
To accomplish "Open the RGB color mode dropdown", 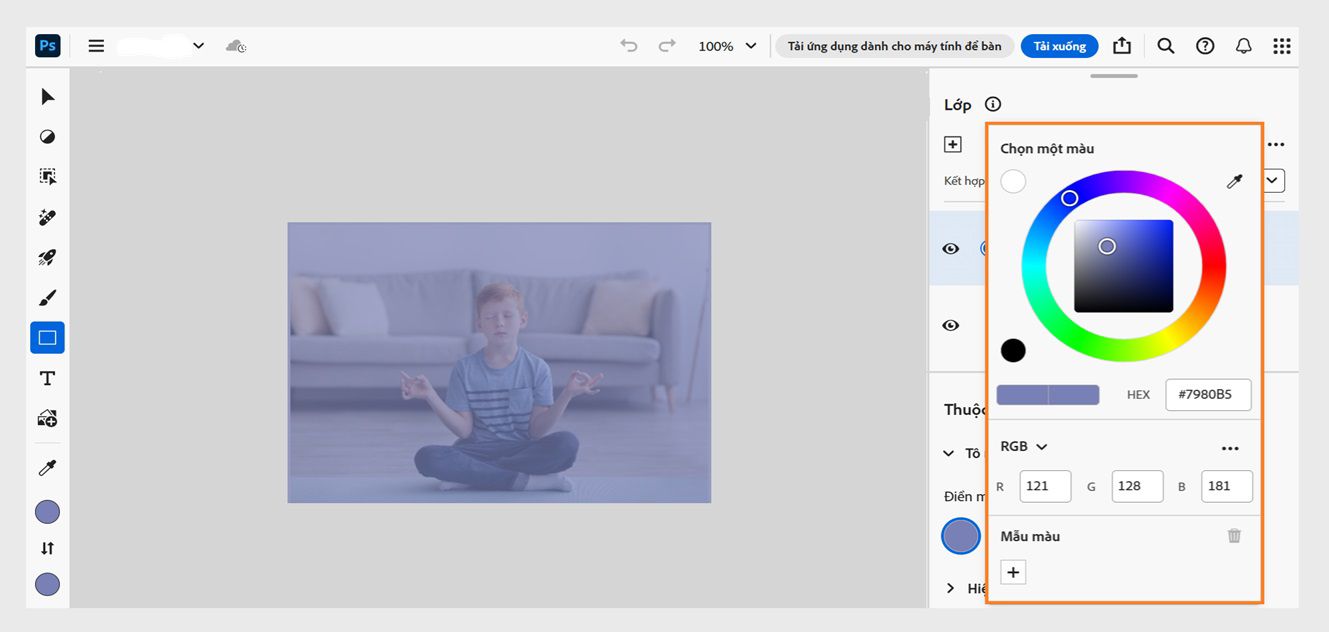I will click(x=1023, y=447).
